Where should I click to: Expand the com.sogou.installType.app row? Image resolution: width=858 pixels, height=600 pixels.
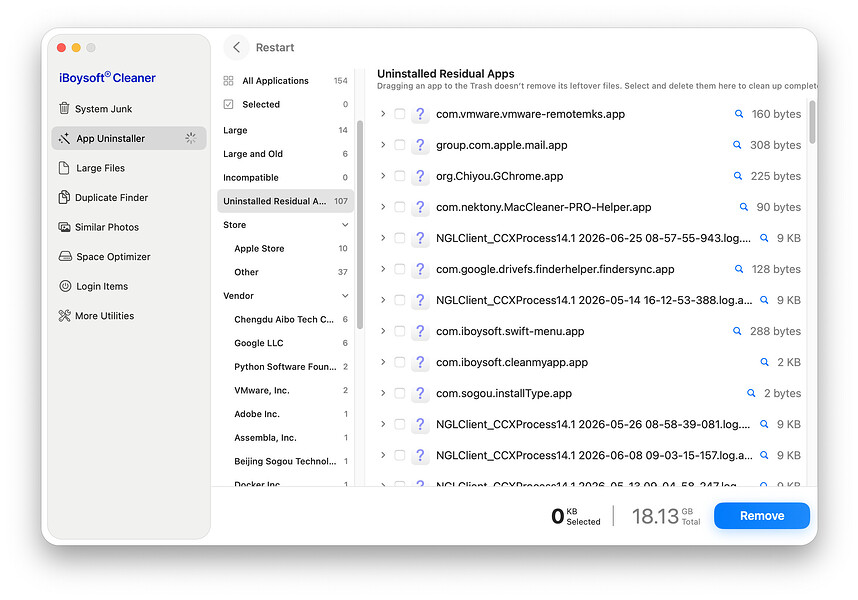pyautogui.click(x=383, y=393)
